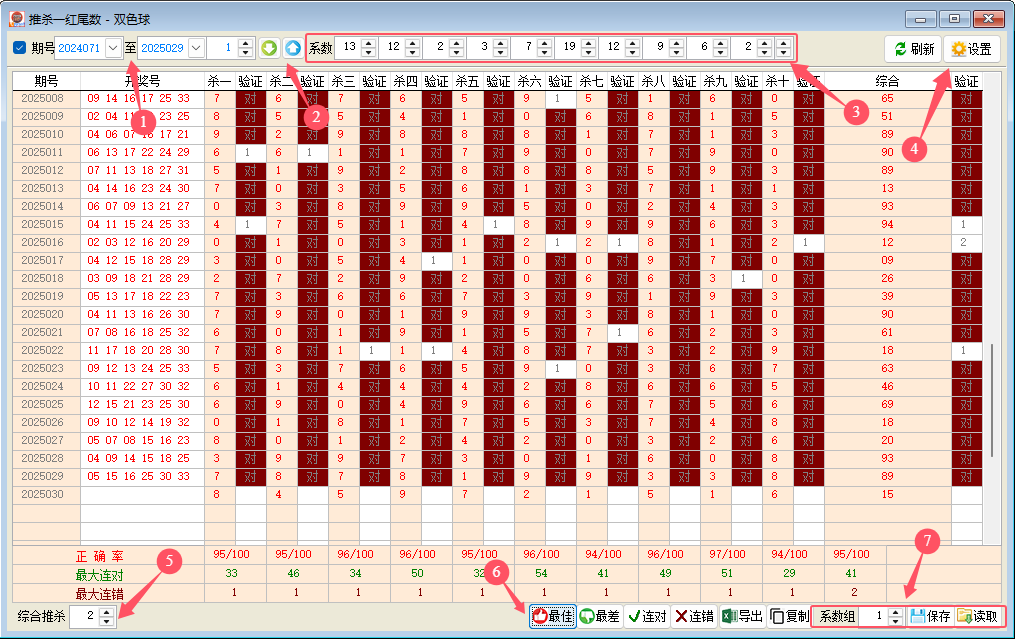
Task: Expand the start period 2024071 dropdown
Action: 113,48
